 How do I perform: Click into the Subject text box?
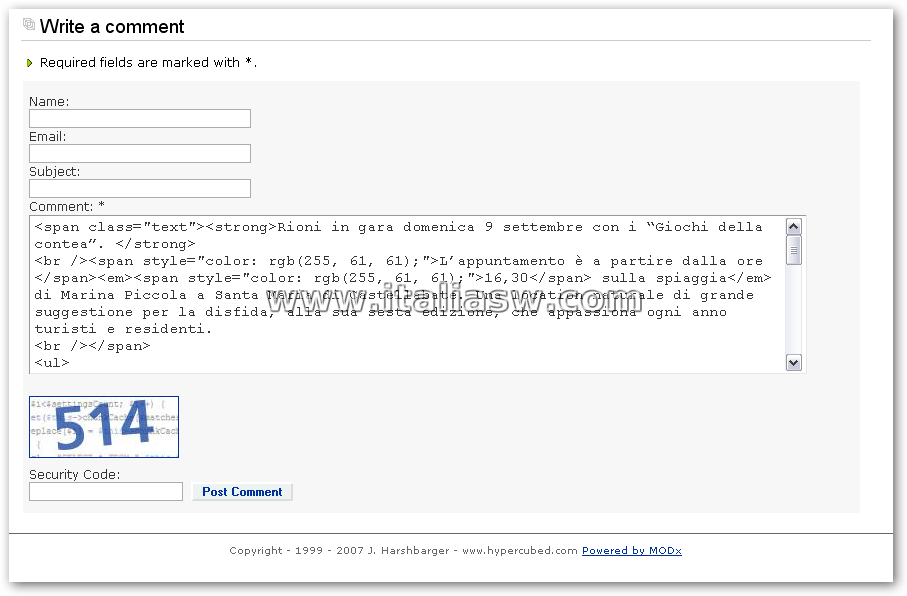pyautogui.click(x=140, y=189)
